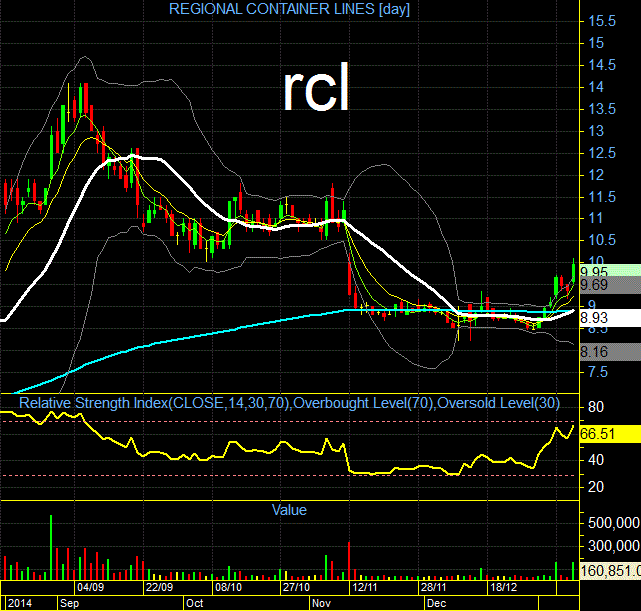The width and height of the screenshot is (641, 611).
Task: Click the 11 price axis tick
Action: pyautogui.click(x=596, y=218)
